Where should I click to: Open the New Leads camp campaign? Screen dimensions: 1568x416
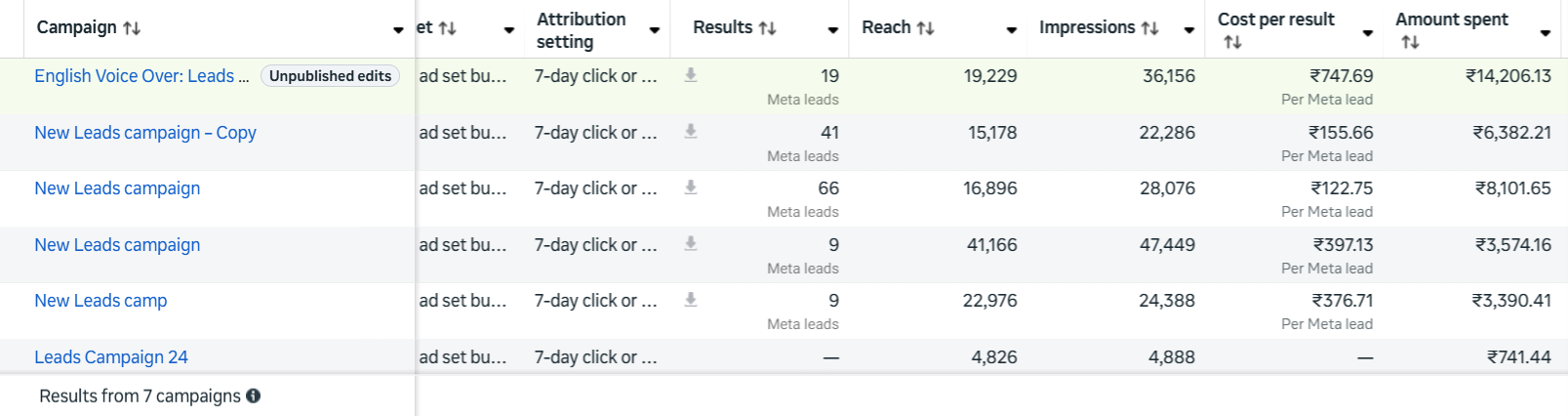click(101, 301)
